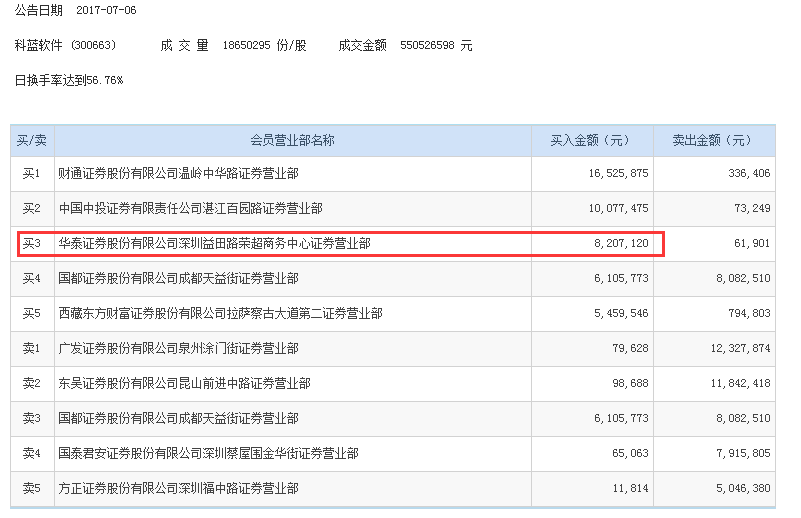Click 8,082,510 in the 买4 row
The image size is (801, 518).
tap(743, 278)
